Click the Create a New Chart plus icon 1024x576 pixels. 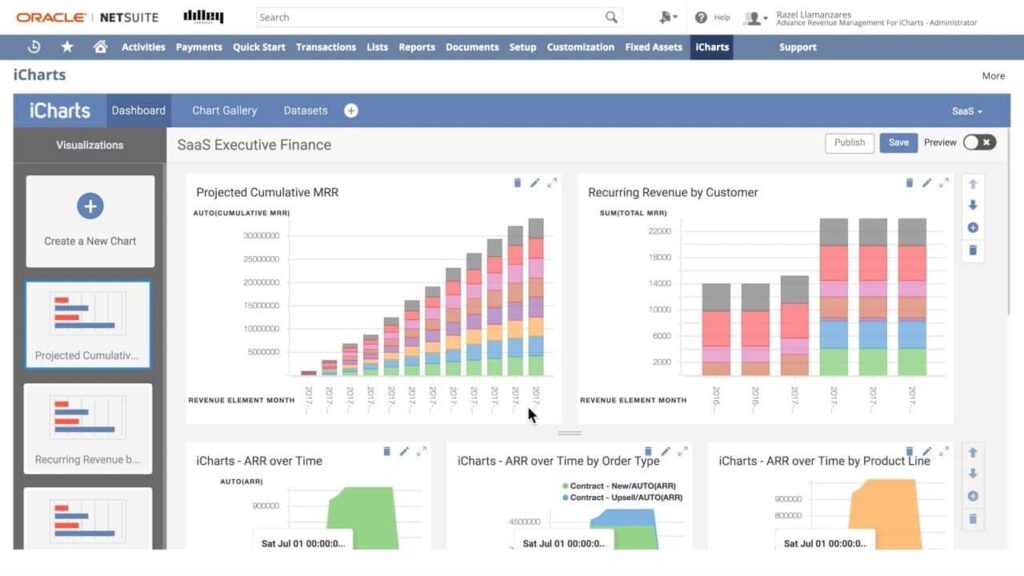tap(90, 206)
